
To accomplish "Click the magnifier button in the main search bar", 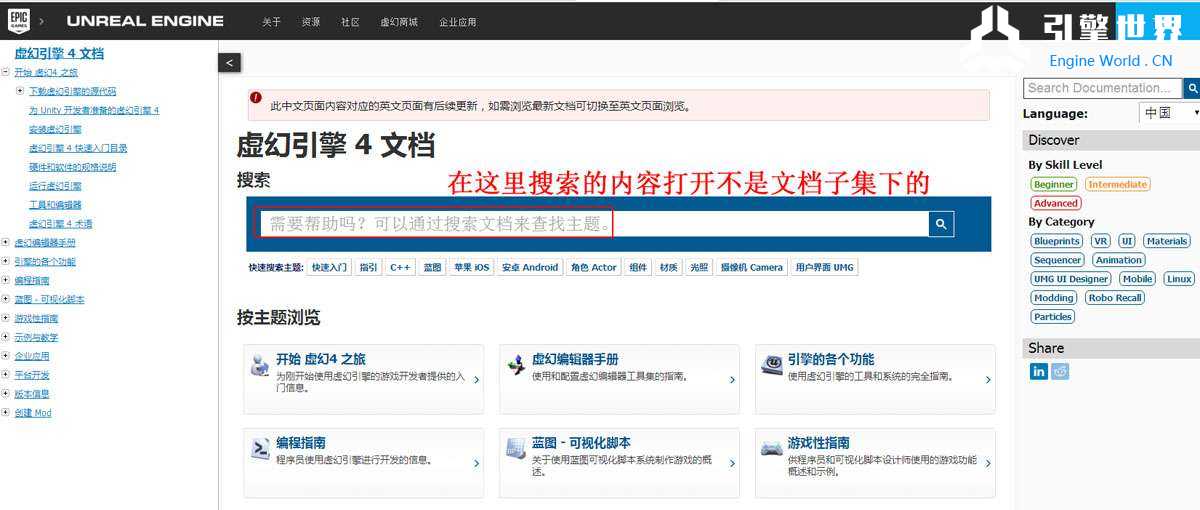I will pos(940,224).
